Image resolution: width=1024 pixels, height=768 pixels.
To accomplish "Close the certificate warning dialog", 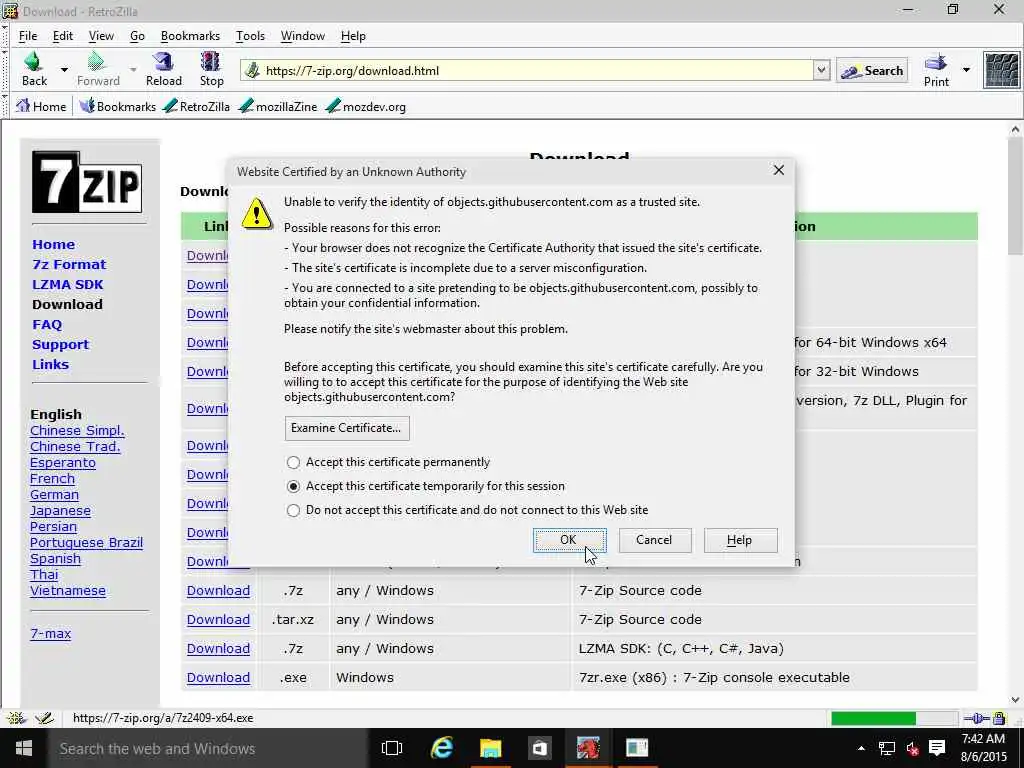I will click(x=778, y=170).
